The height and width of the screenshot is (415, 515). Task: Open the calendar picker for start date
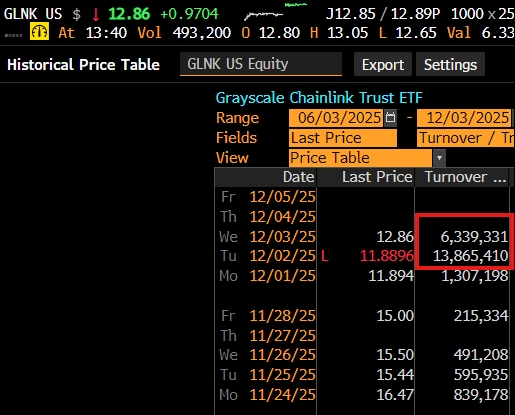390,118
